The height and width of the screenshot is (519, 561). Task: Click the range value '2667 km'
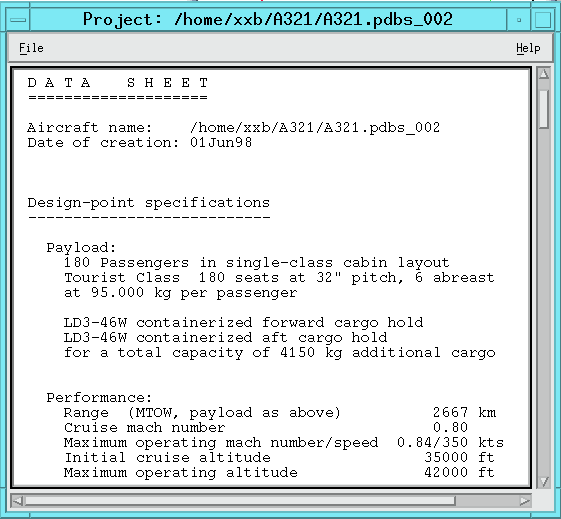click(x=464, y=413)
